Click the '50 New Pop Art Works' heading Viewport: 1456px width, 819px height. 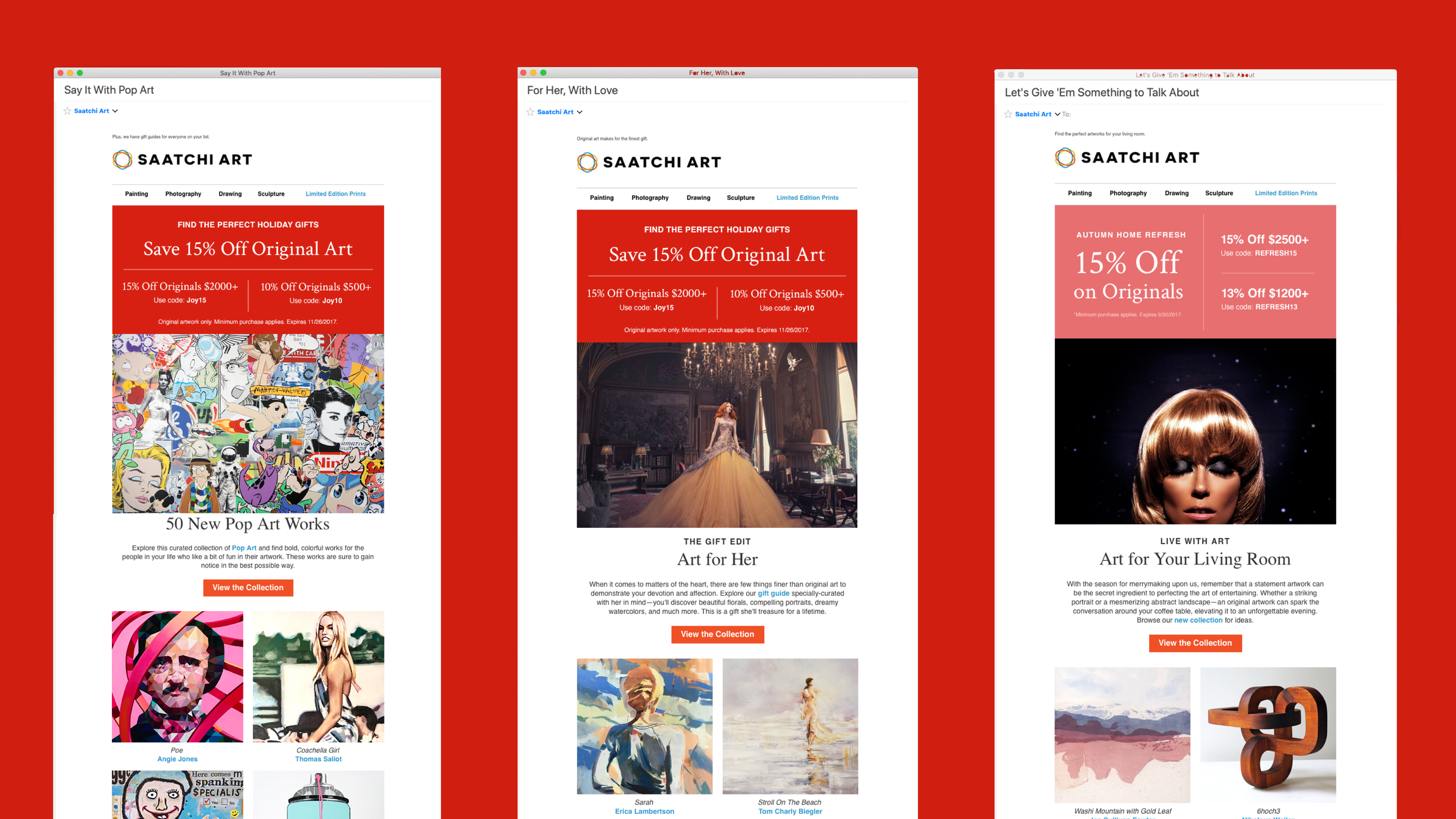pos(248,524)
